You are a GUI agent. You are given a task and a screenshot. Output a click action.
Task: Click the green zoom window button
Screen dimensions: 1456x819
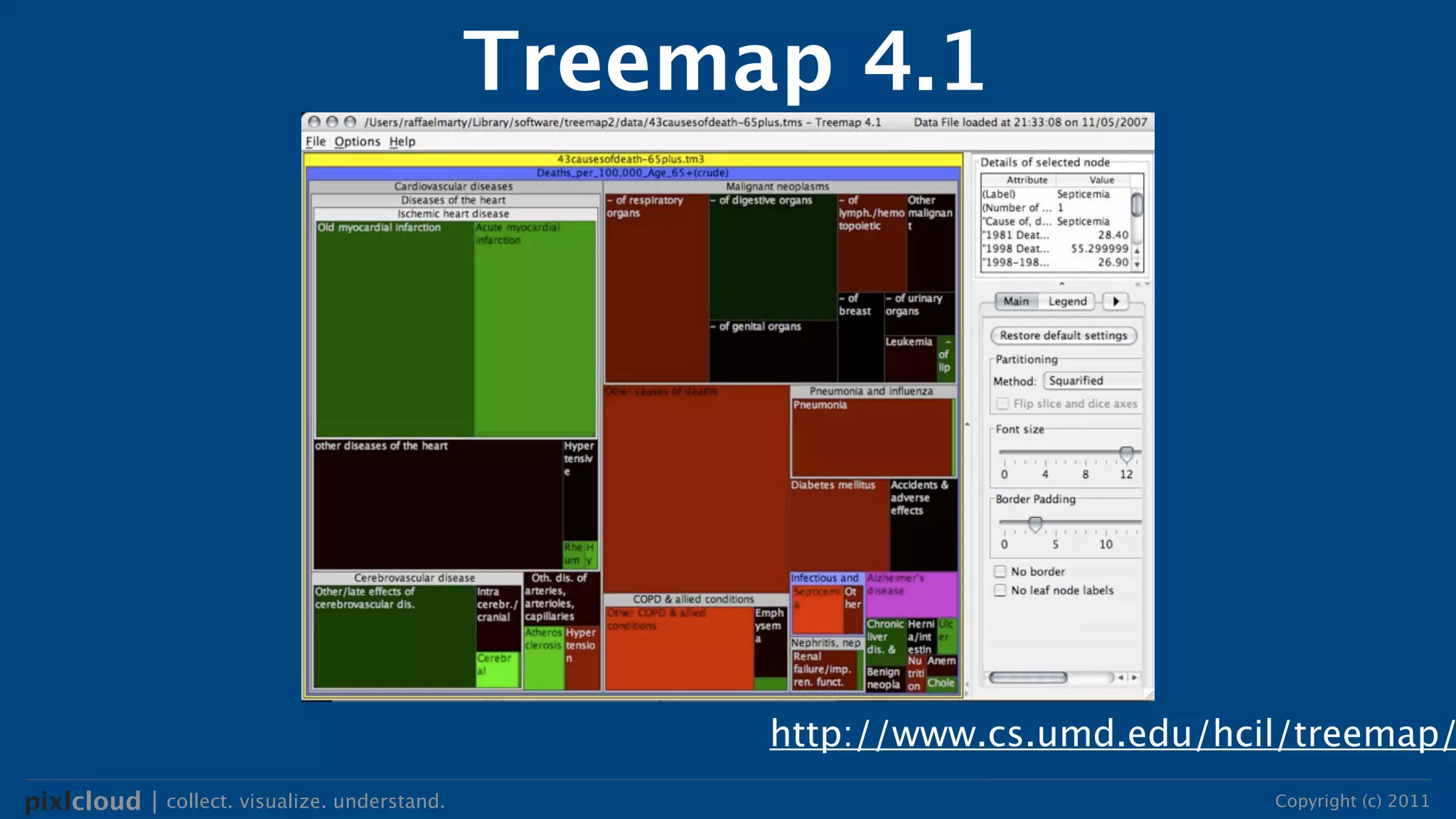(350, 122)
